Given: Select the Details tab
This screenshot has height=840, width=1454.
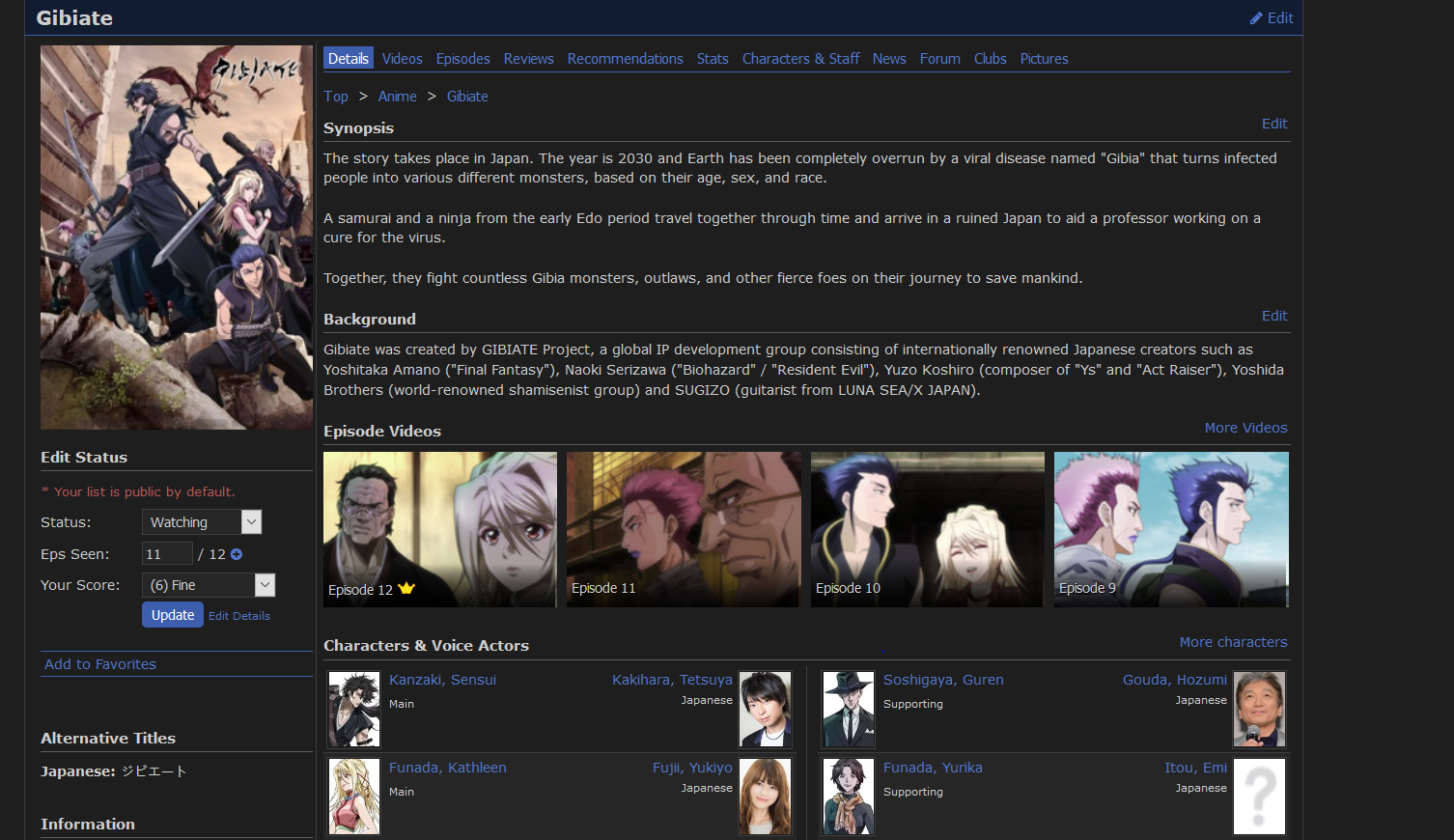Looking at the screenshot, I should click(349, 59).
